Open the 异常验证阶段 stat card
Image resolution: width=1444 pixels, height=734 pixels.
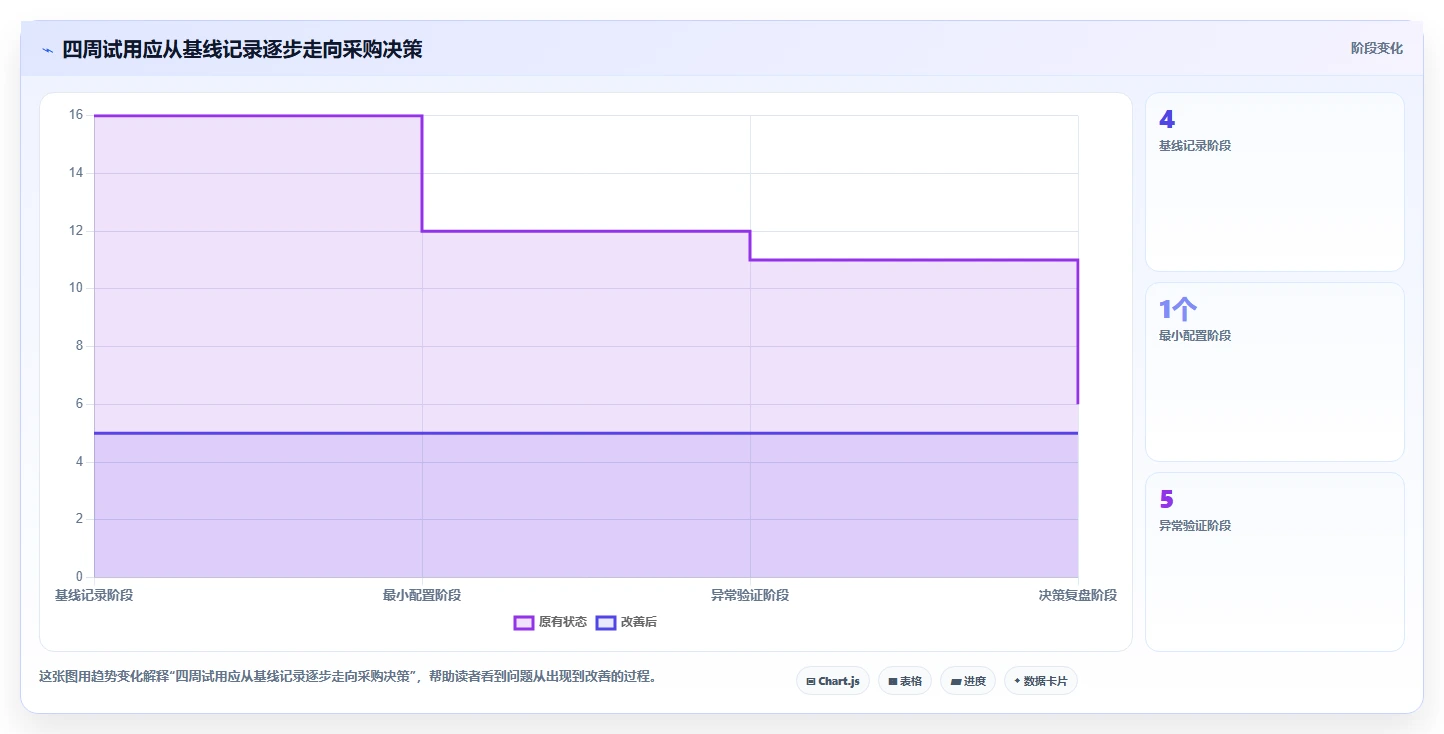tap(1275, 562)
